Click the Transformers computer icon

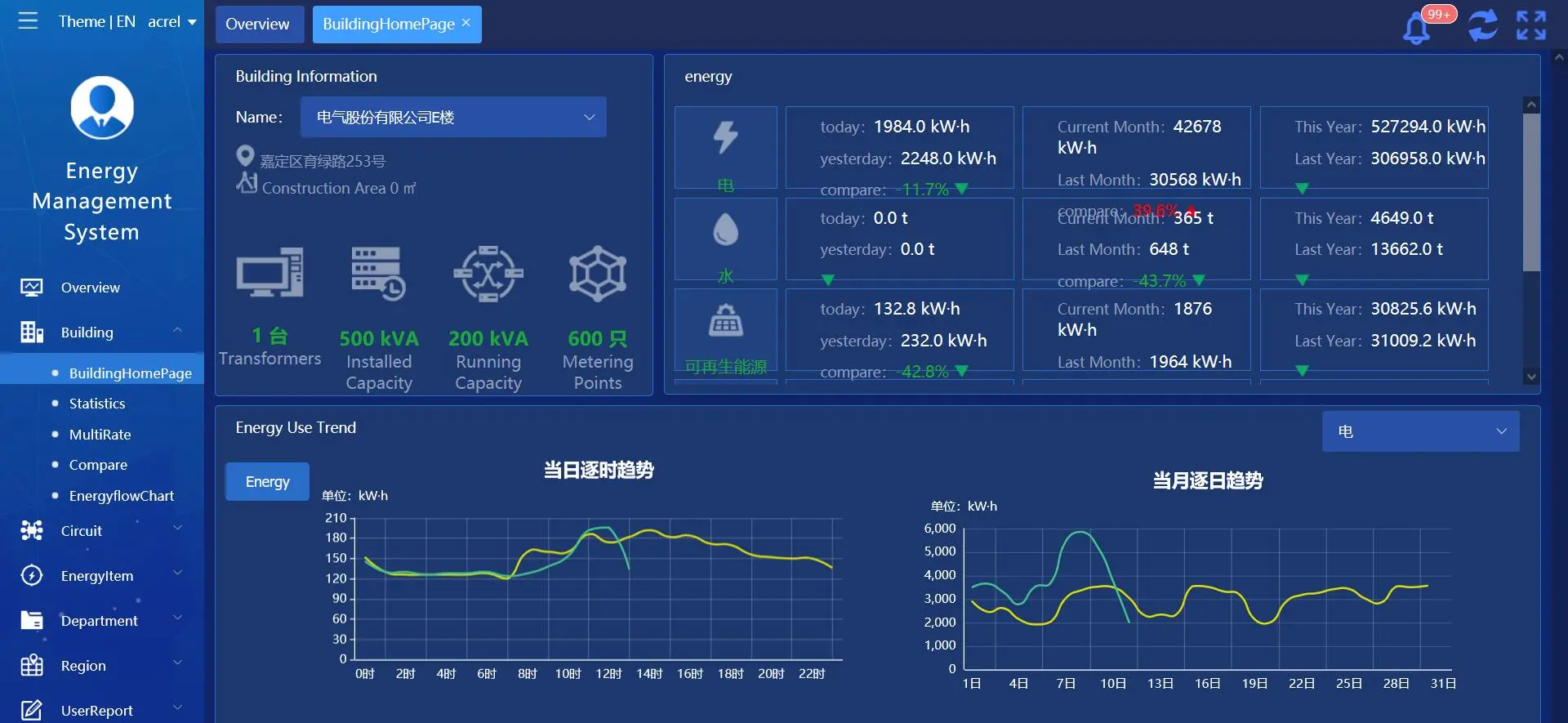point(269,273)
